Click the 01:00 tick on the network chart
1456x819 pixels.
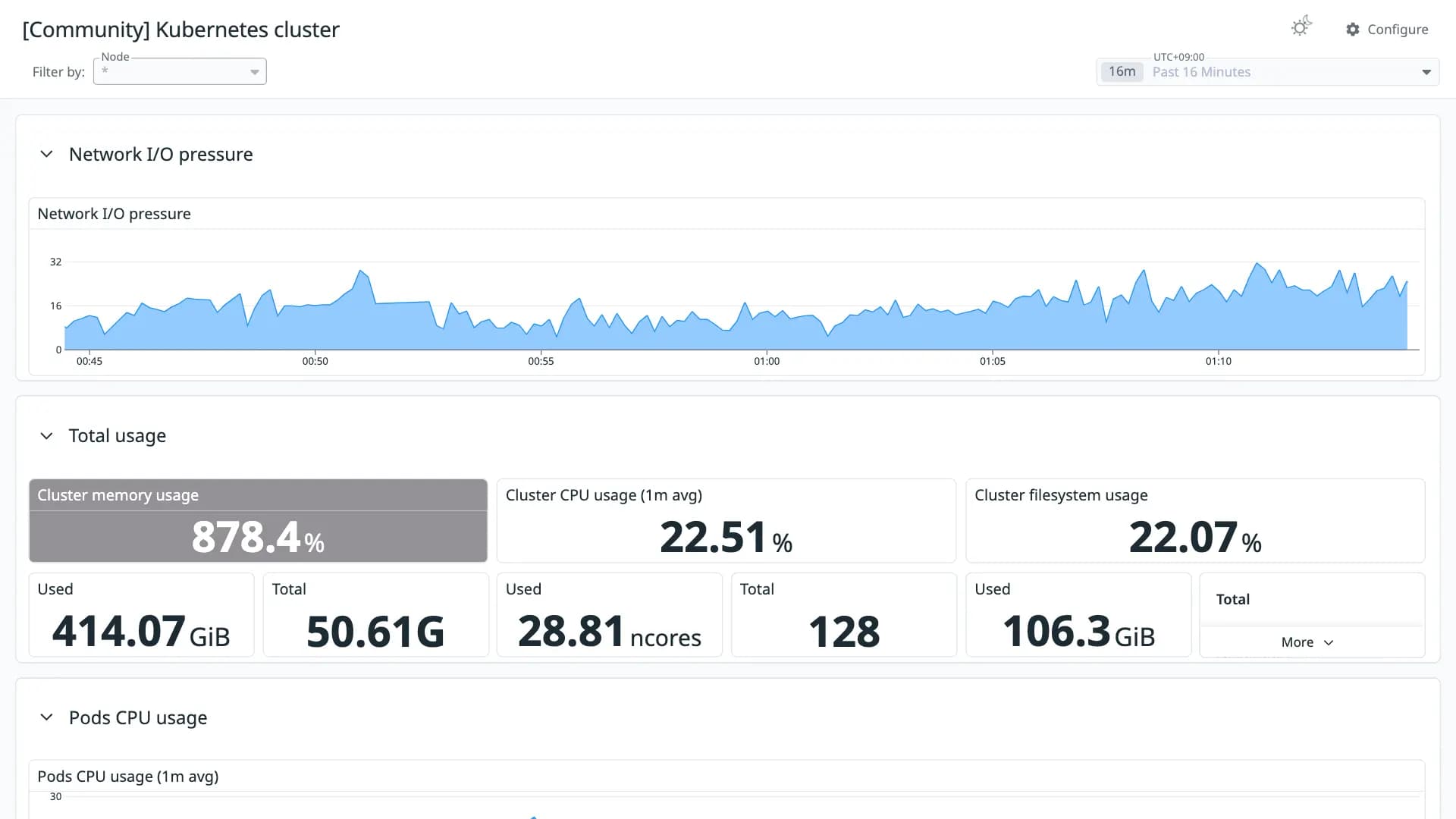click(767, 361)
